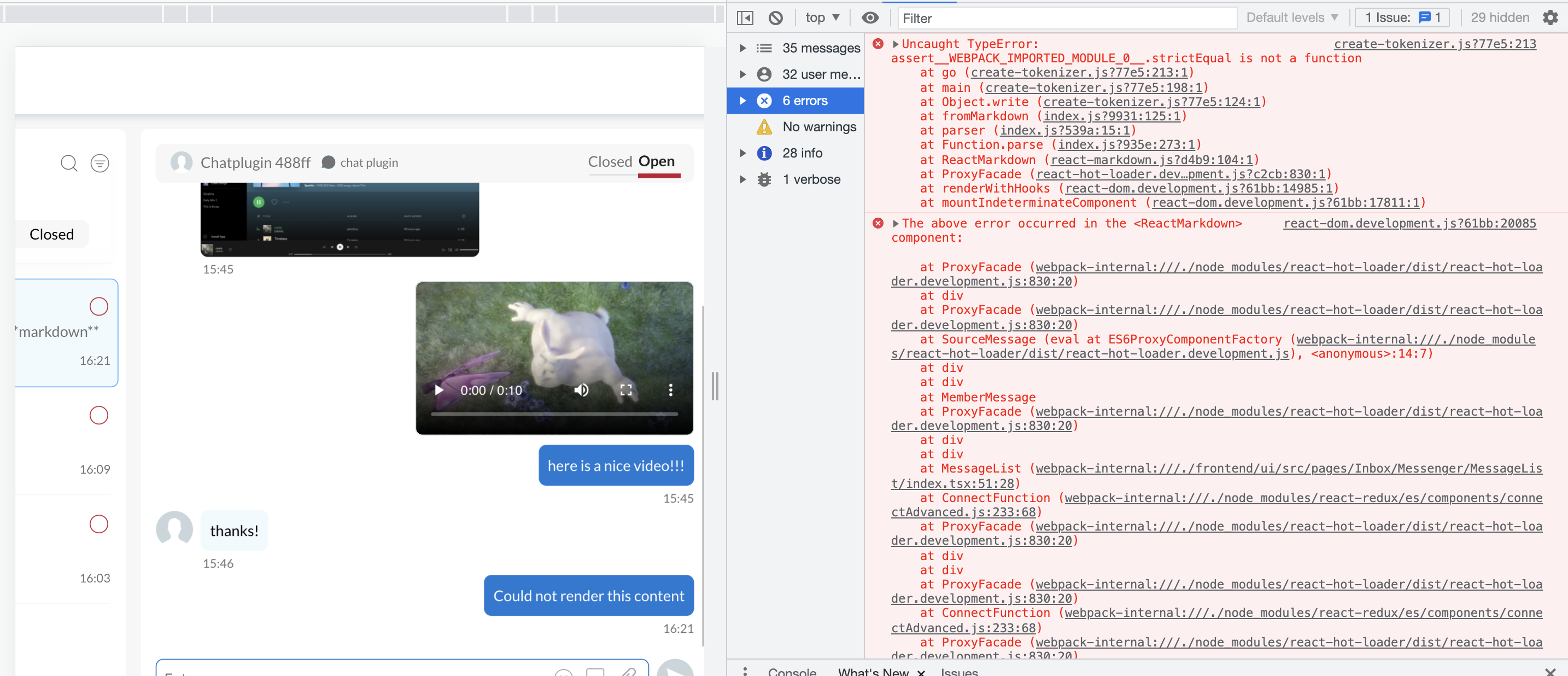Enter fullscreen for the video
This screenshot has height=676, width=1568.
pos(626,390)
